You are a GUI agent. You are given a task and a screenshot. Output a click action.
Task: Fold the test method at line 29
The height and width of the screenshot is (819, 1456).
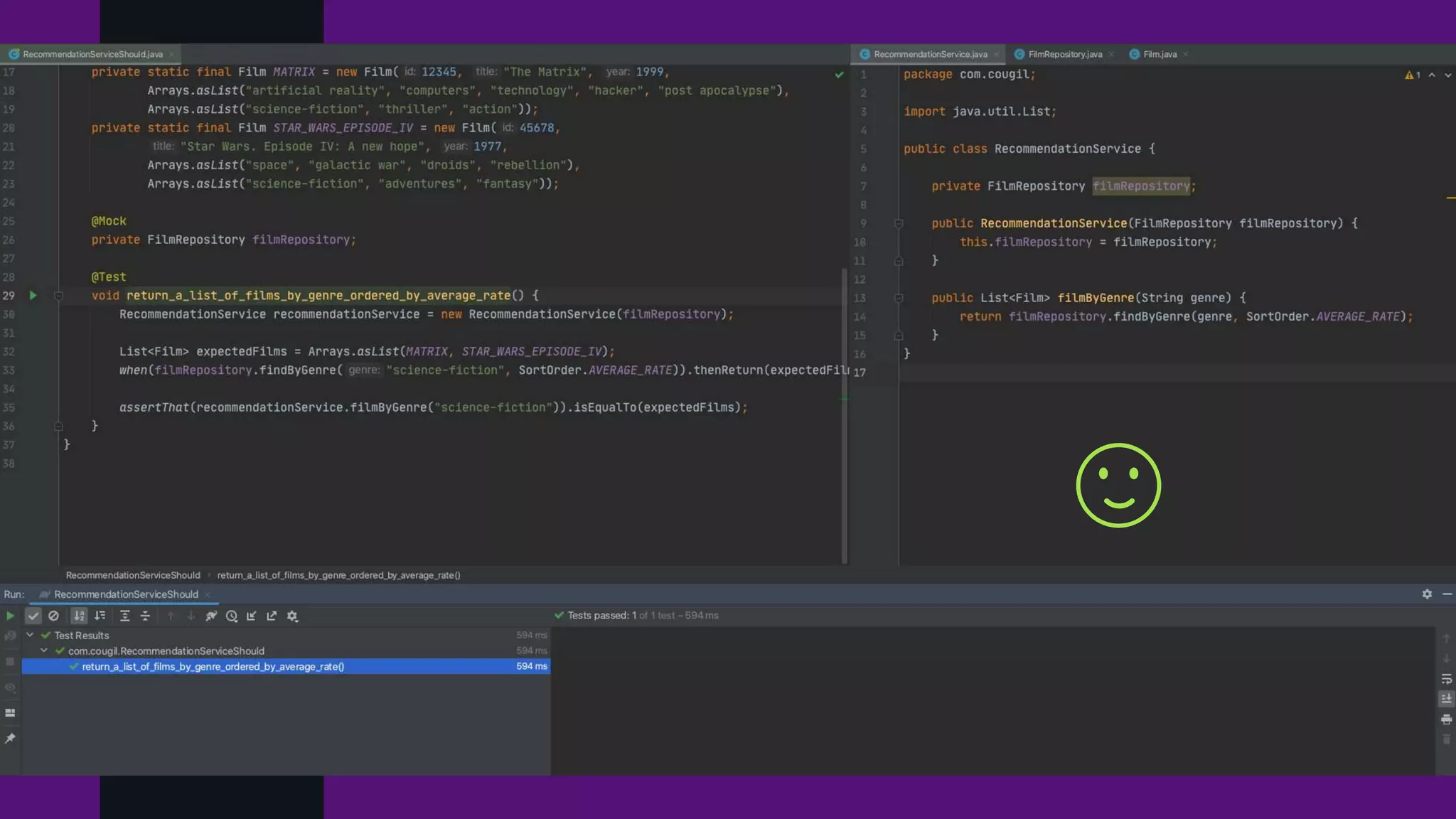click(59, 296)
